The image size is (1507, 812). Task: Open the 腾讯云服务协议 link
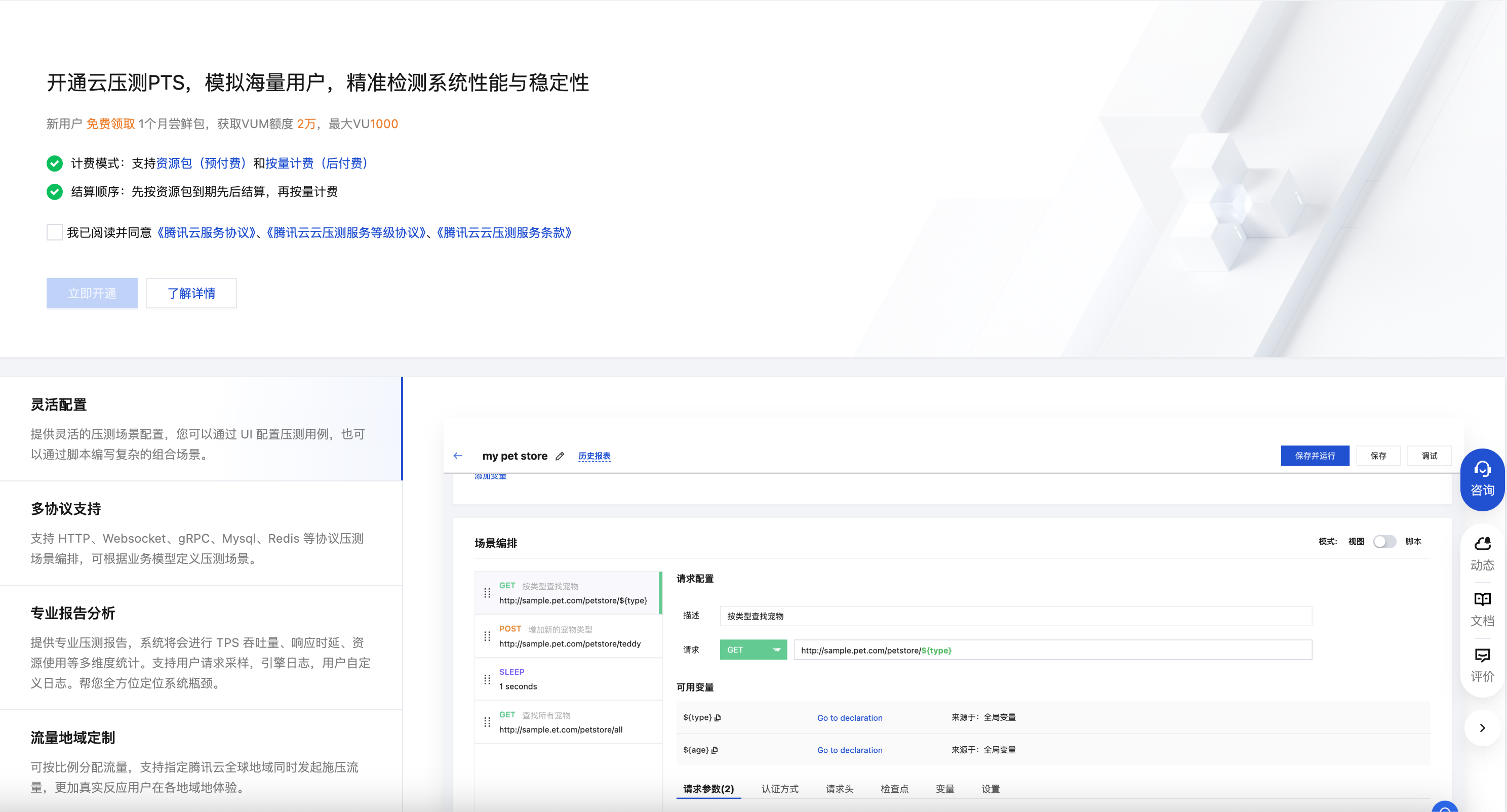(207, 233)
